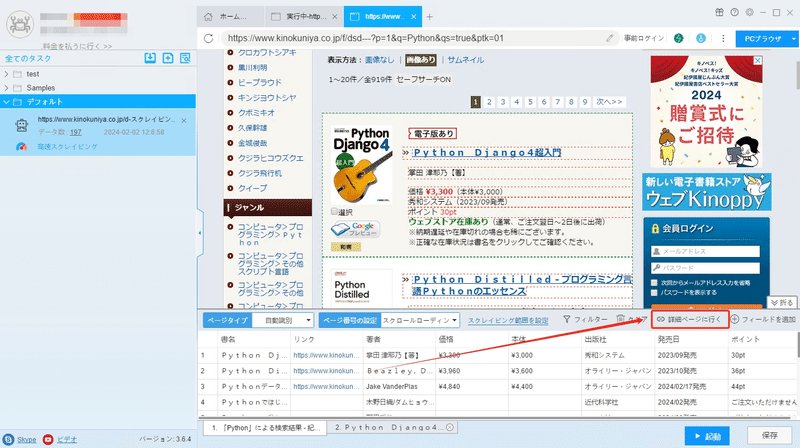This screenshot has height=448, width=800.
Task: Click the red video icon in footer
Action: coord(48,439)
